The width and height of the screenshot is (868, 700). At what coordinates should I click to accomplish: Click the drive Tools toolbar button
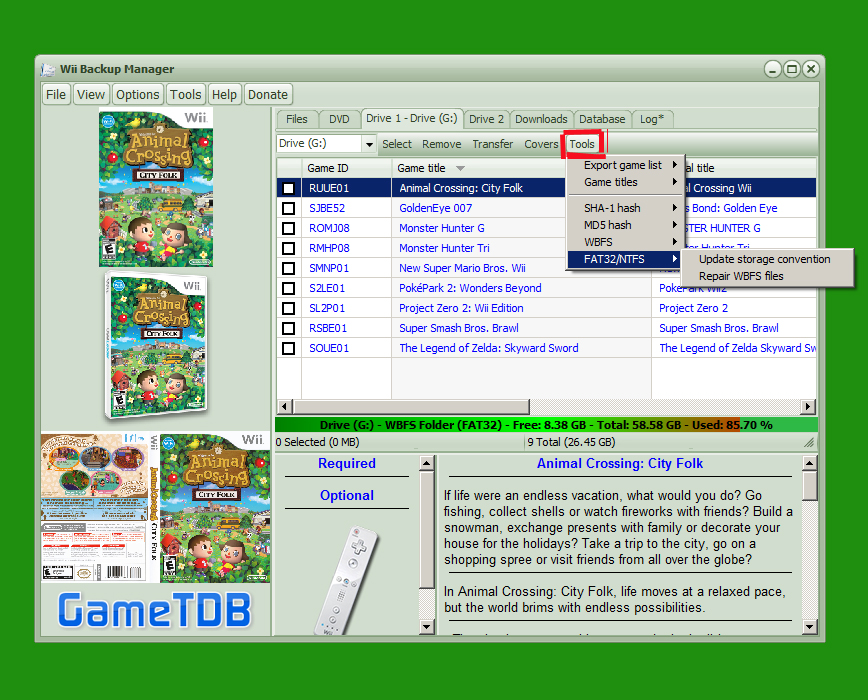[x=582, y=144]
